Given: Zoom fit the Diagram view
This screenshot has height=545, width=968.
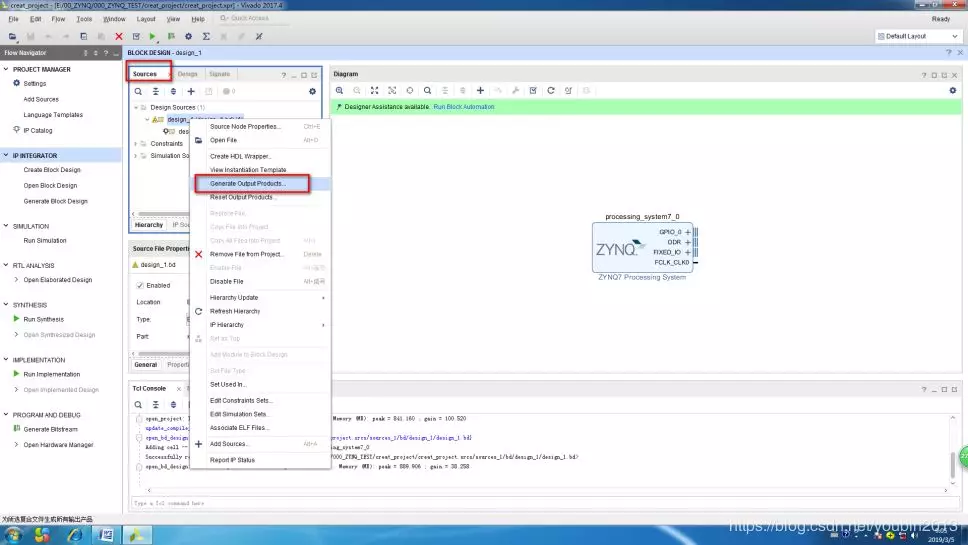Looking at the screenshot, I should (x=374, y=90).
